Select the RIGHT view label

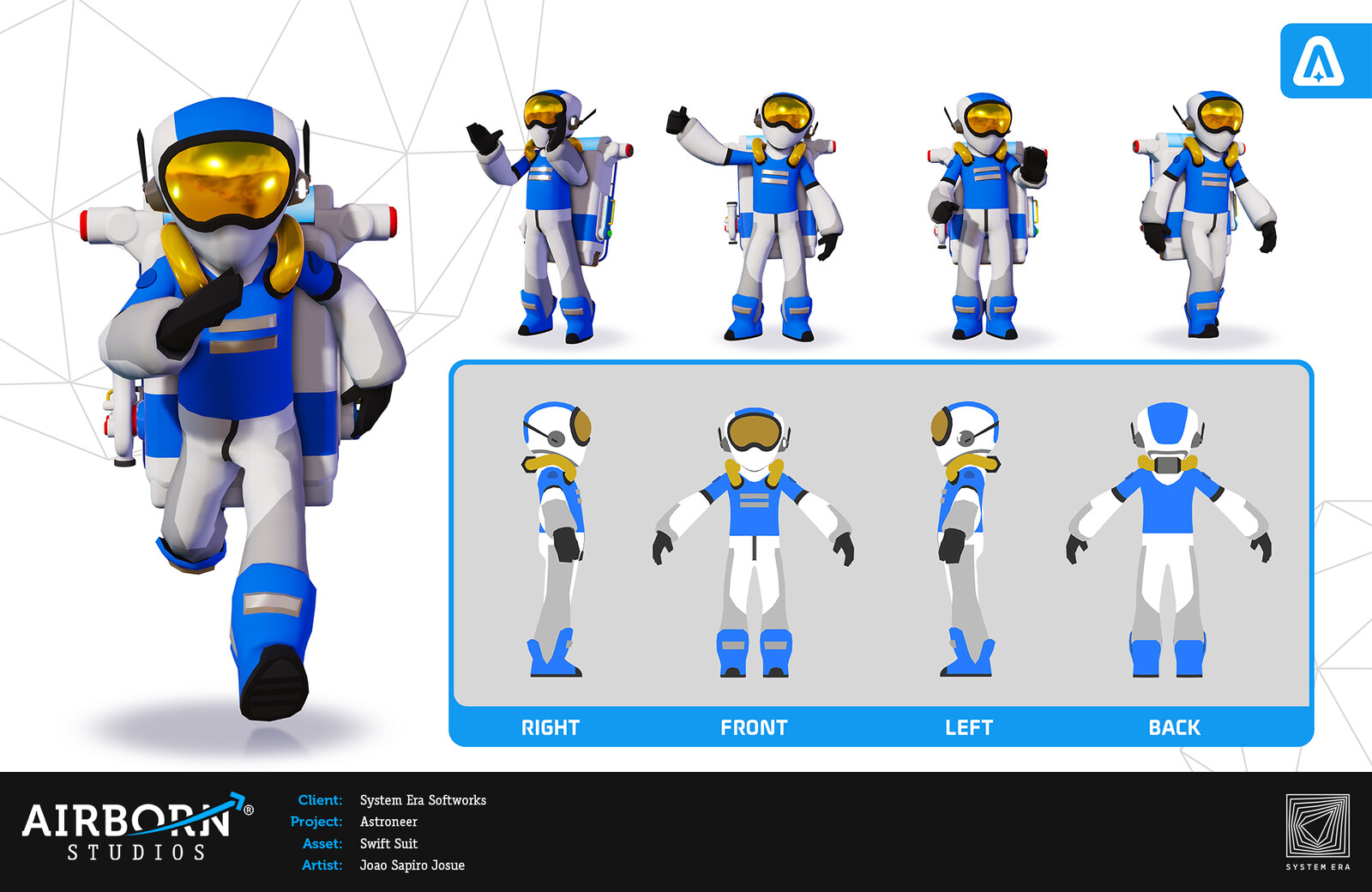click(551, 728)
